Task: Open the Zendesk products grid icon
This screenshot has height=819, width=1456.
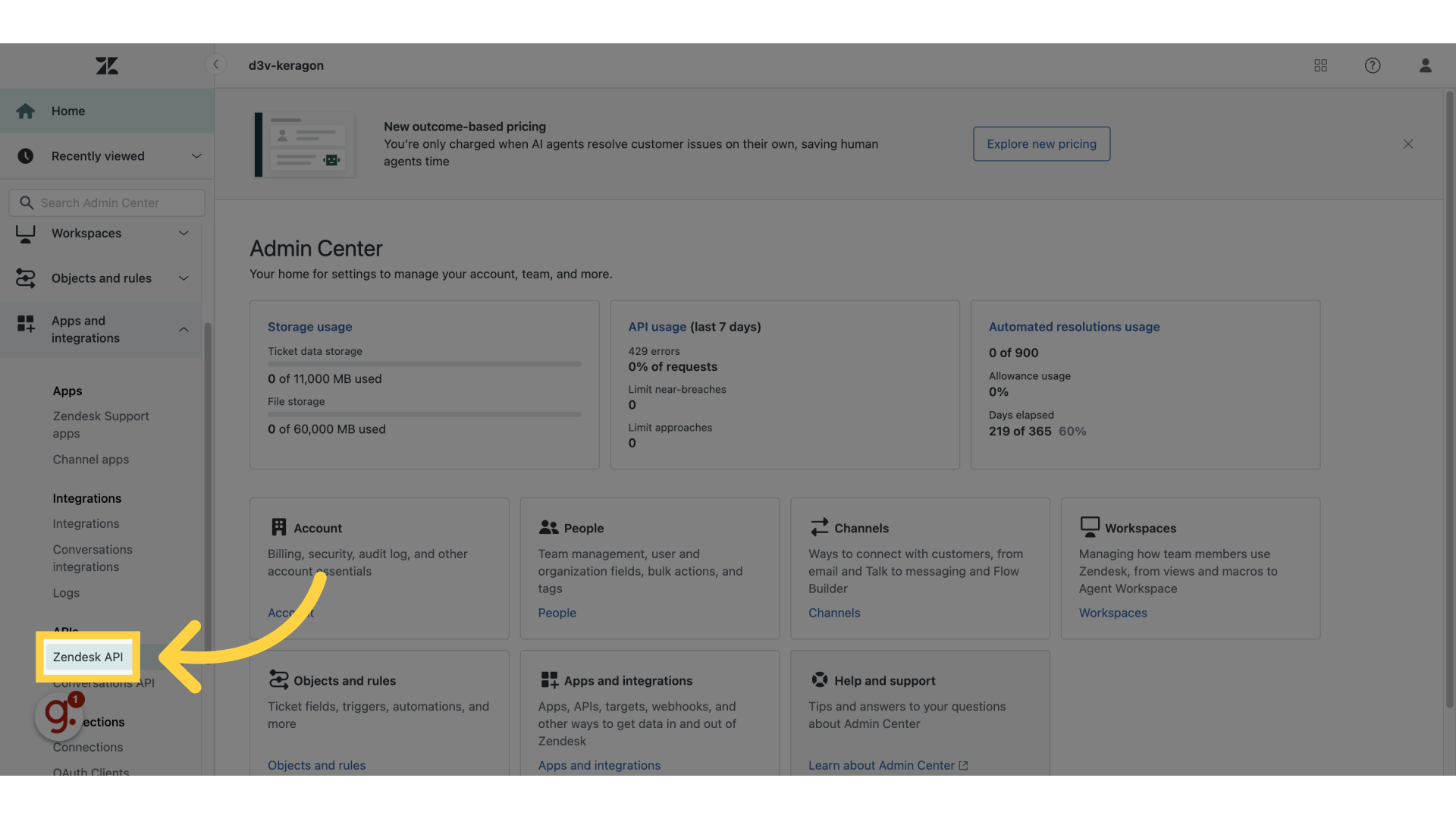Action: (x=1320, y=66)
